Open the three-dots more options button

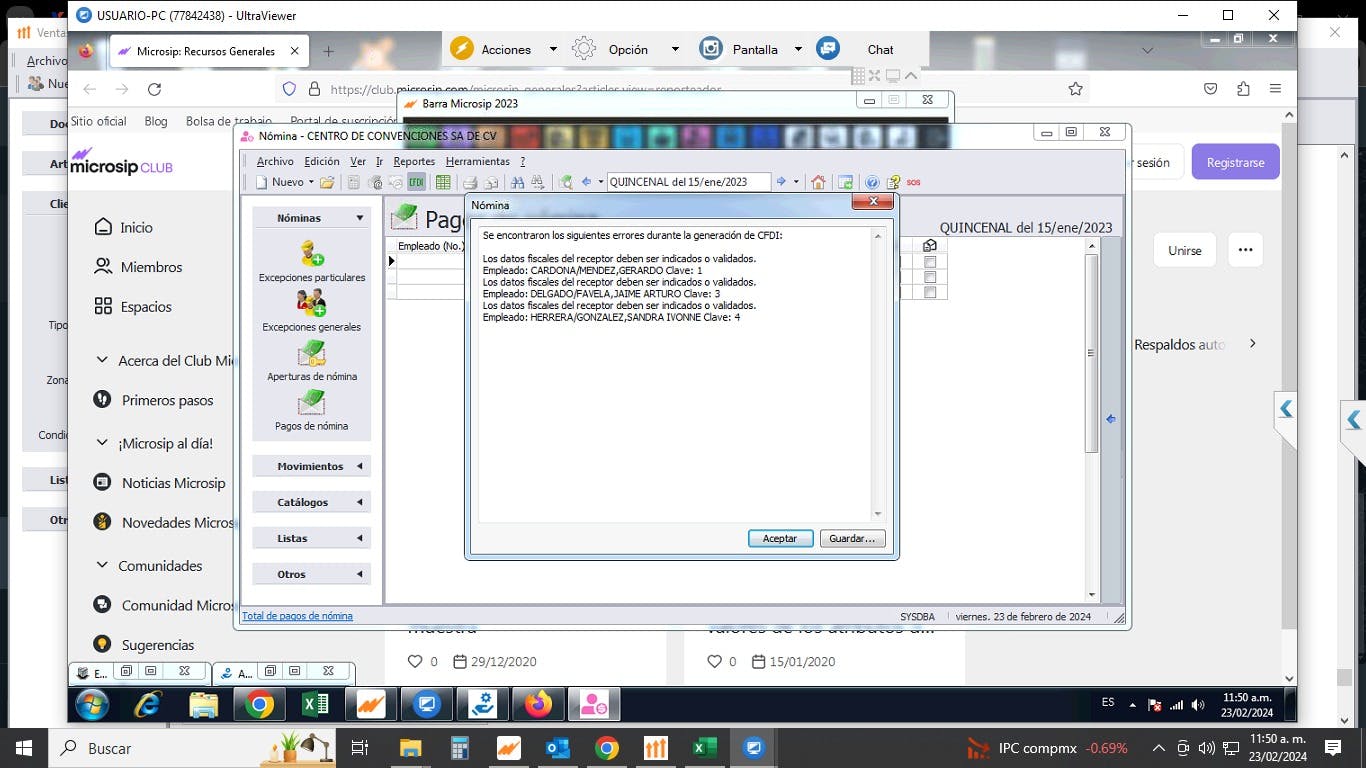tap(1245, 250)
